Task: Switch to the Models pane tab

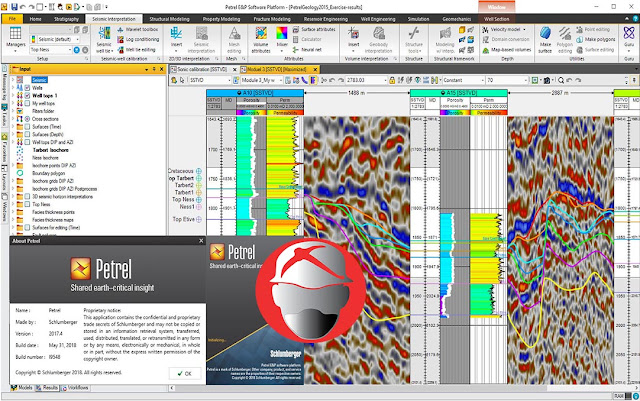Action: pyautogui.click(x=22, y=388)
